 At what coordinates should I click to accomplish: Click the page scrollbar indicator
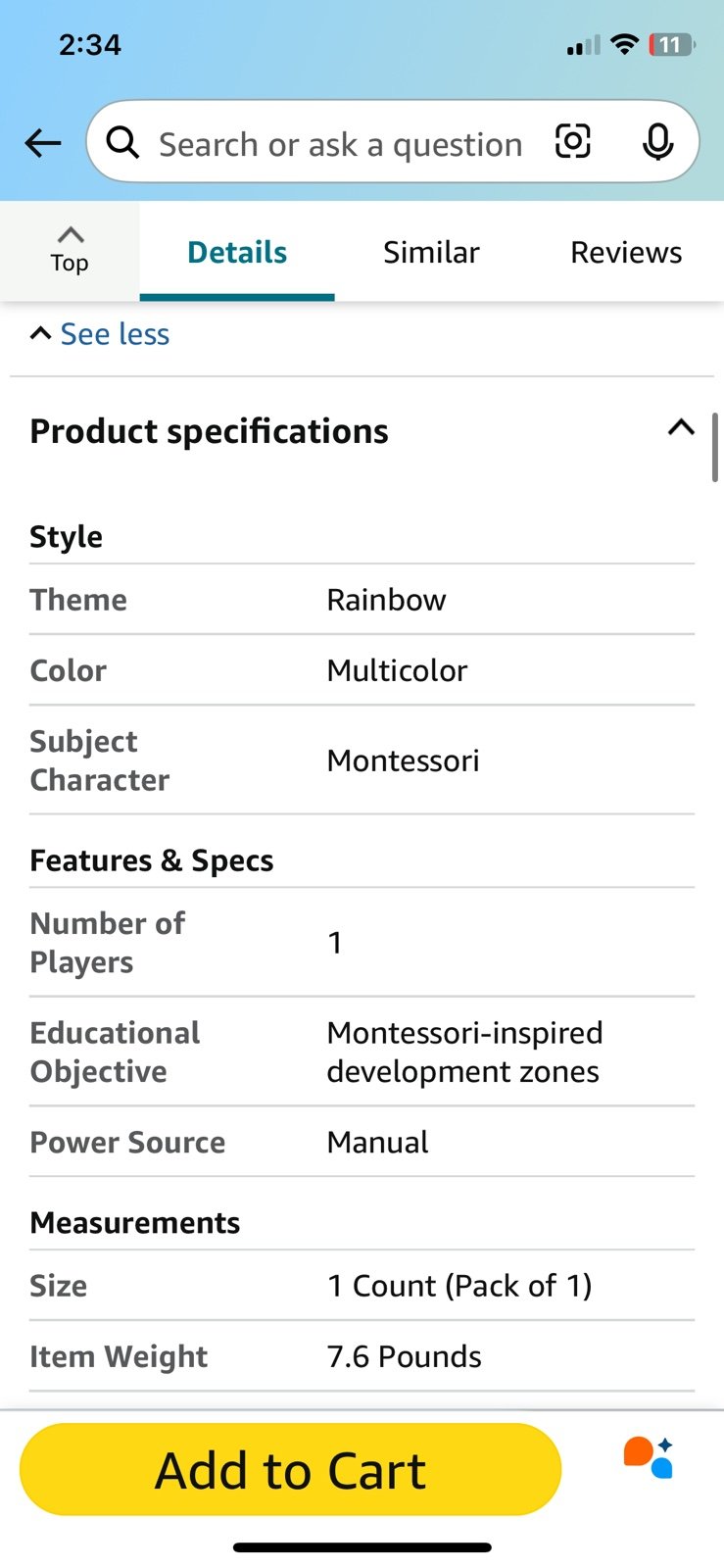pos(715,447)
